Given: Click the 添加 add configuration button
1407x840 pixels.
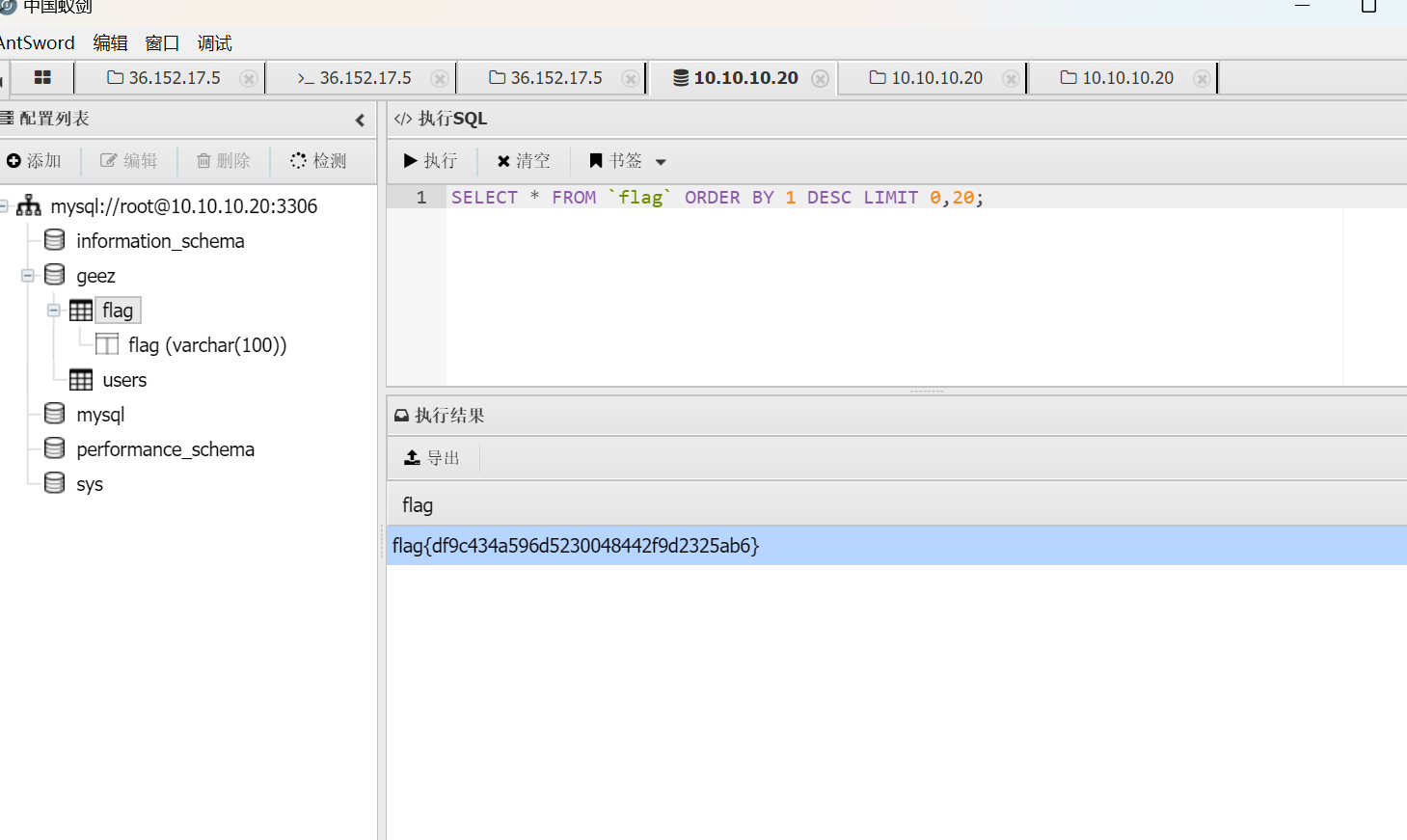Looking at the screenshot, I should point(34,161).
